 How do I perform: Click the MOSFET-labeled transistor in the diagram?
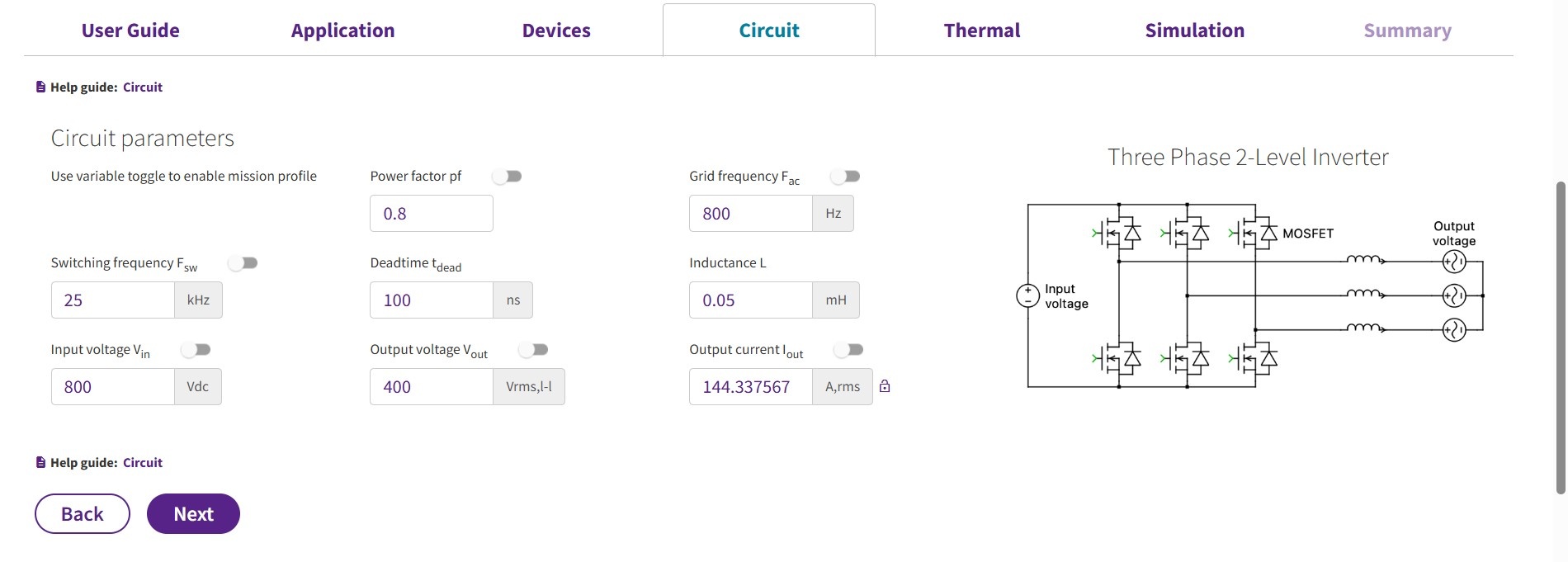click(x=1254, y=234)
